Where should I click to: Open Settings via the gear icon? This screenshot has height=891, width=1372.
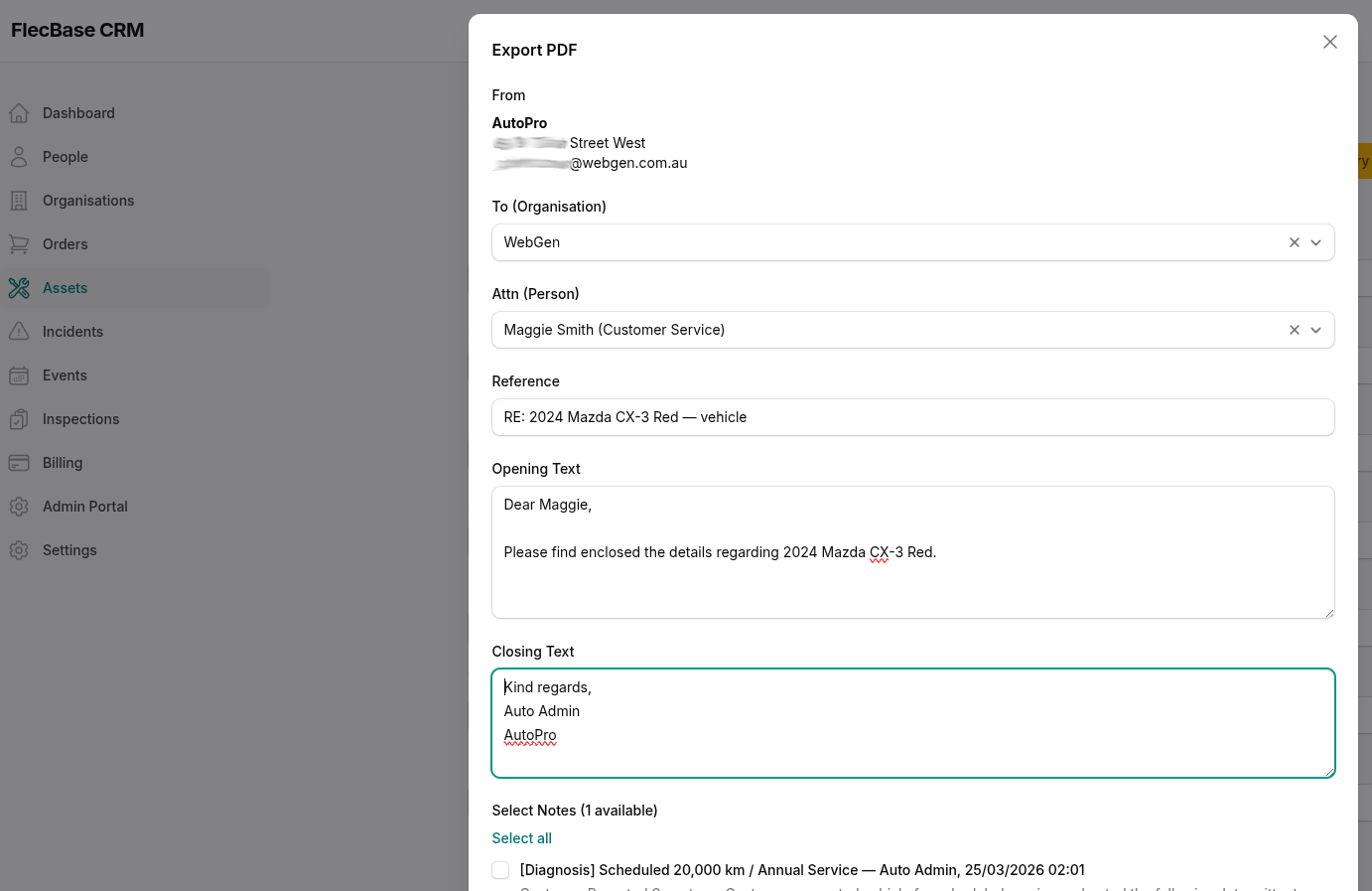(x=19, y=550)
